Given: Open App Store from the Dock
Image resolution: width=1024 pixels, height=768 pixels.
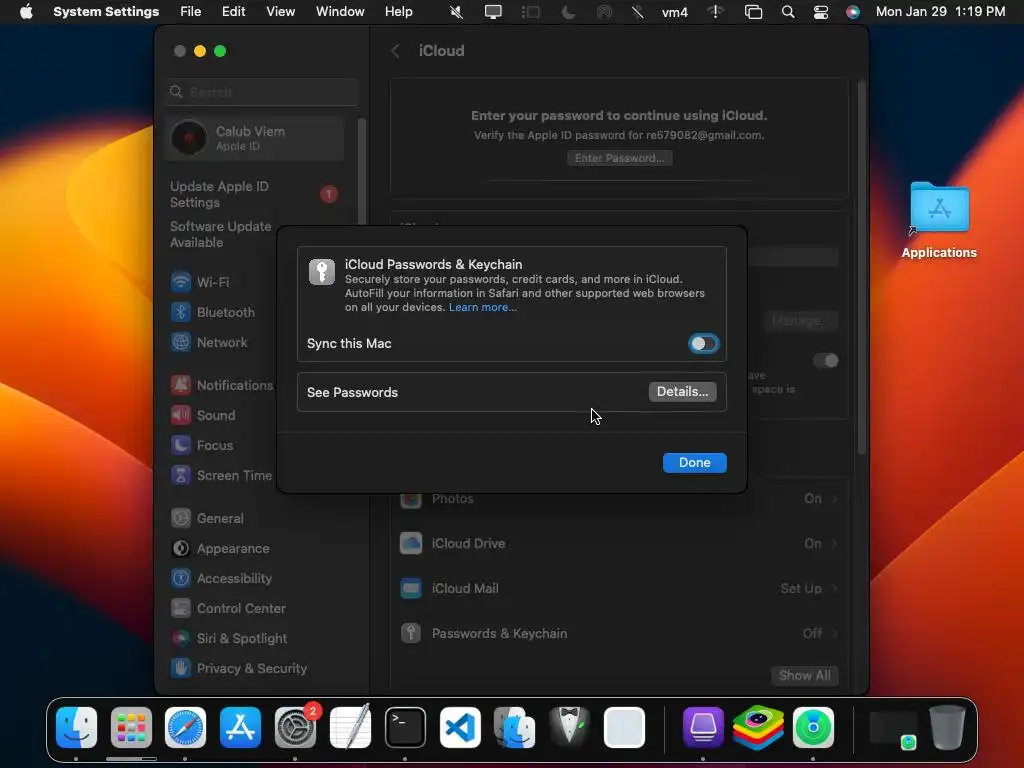Looking at the screenshot, I should pyautogui.click(x=240, y=728).
